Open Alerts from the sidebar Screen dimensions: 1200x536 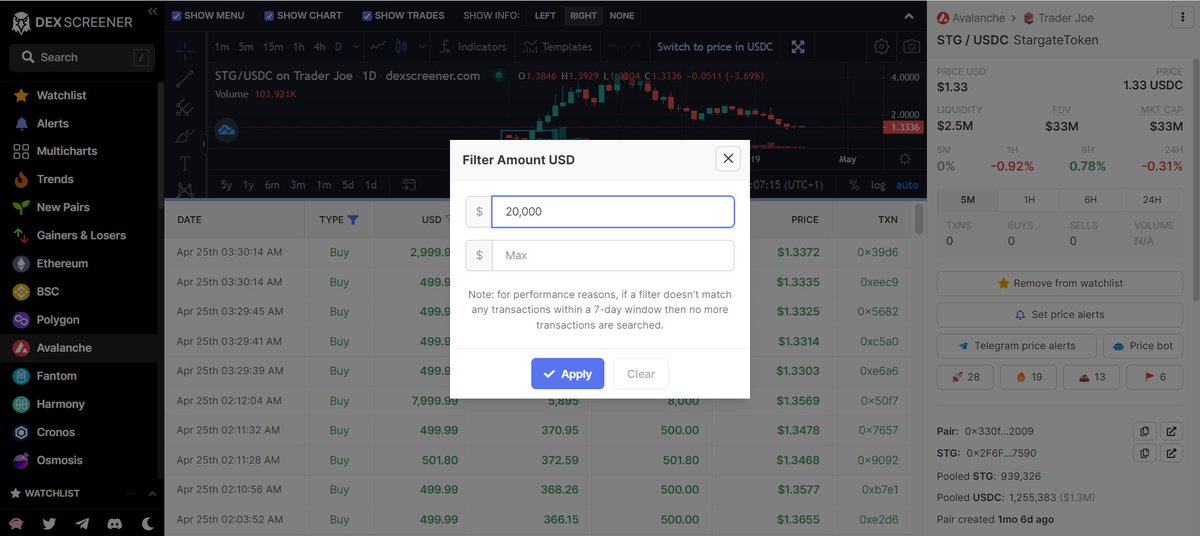coord(52,123)
